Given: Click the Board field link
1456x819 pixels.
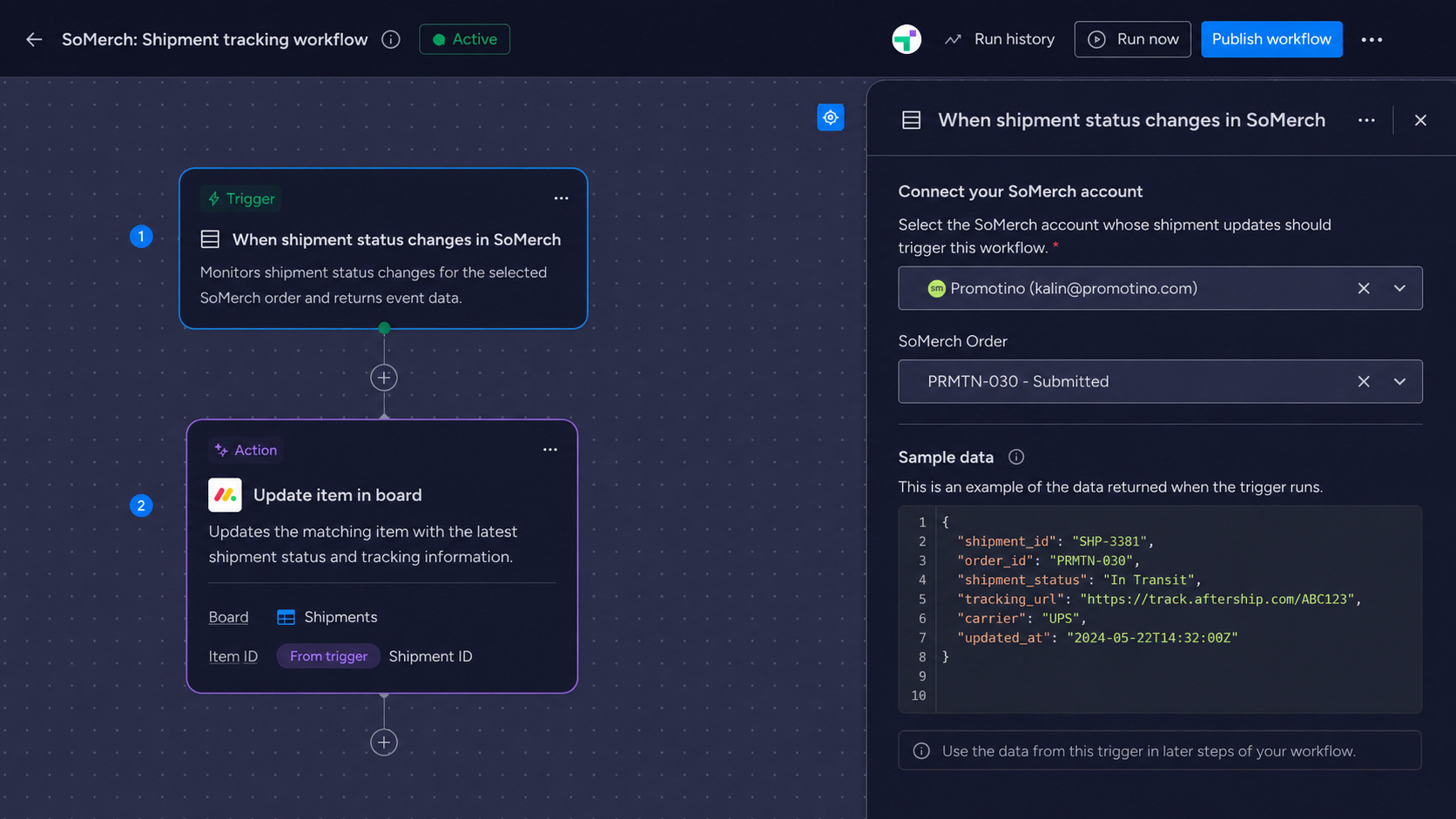Looking at the screenshot, I should [228, 617].
